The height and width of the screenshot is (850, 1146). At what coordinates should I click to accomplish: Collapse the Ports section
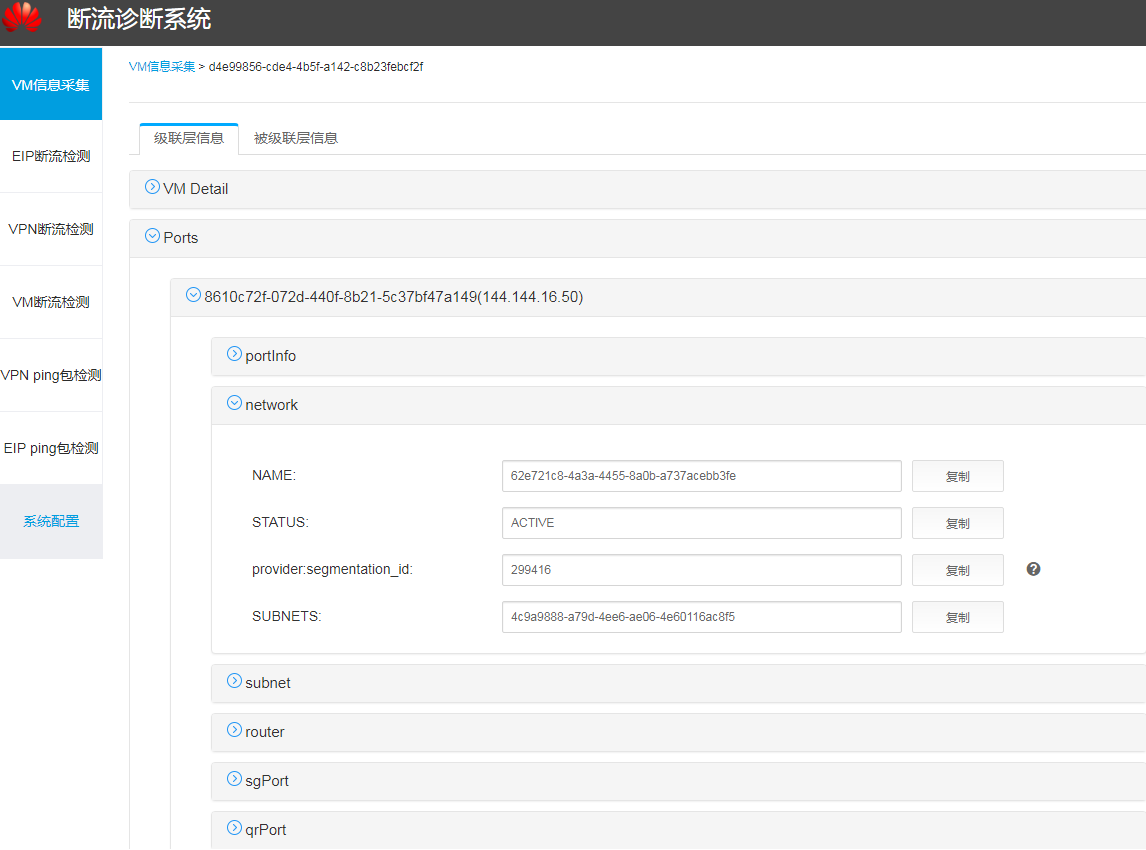(152, 236)
